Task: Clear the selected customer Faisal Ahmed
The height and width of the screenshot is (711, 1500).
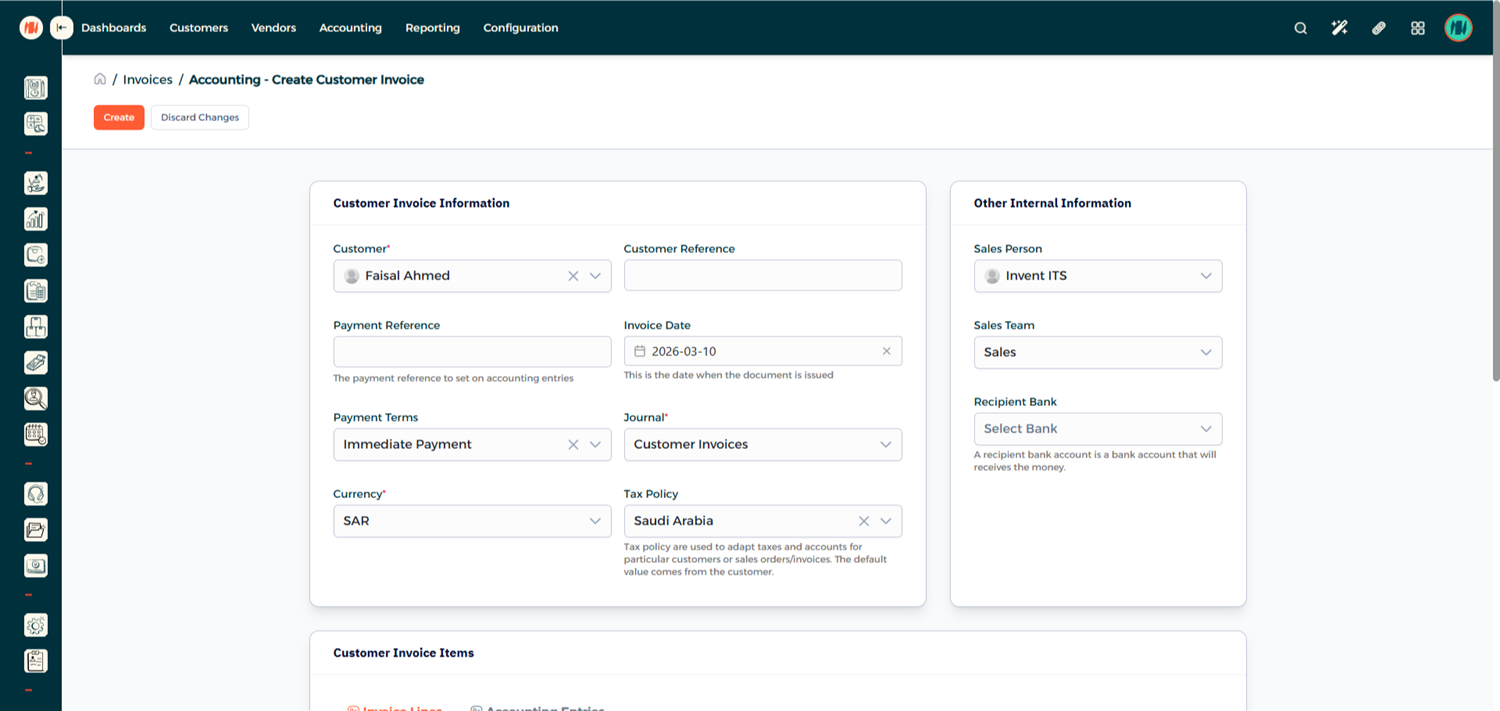Action: click(573, 276)
